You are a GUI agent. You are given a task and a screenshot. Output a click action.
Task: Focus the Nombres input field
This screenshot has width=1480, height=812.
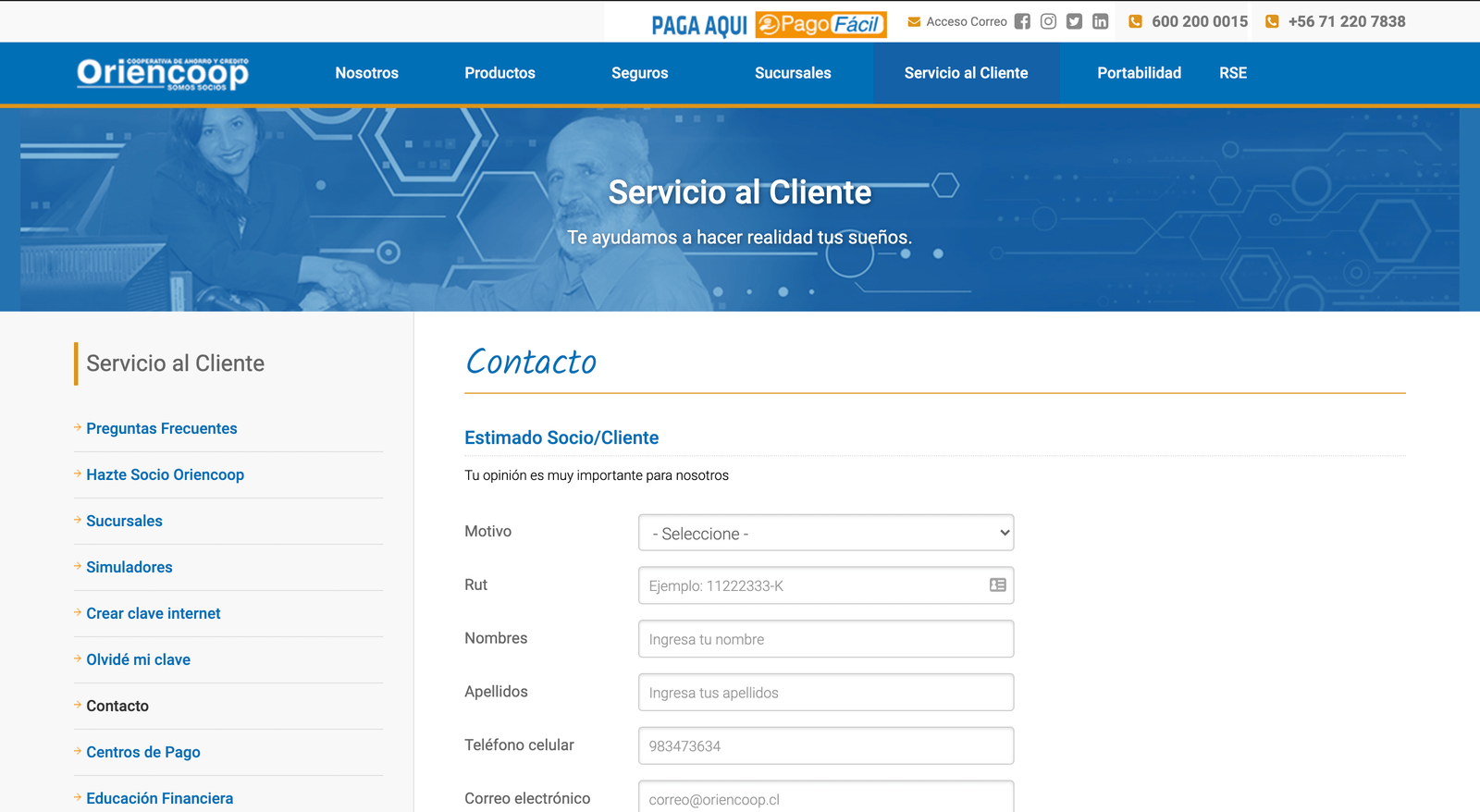pos(826,639)
